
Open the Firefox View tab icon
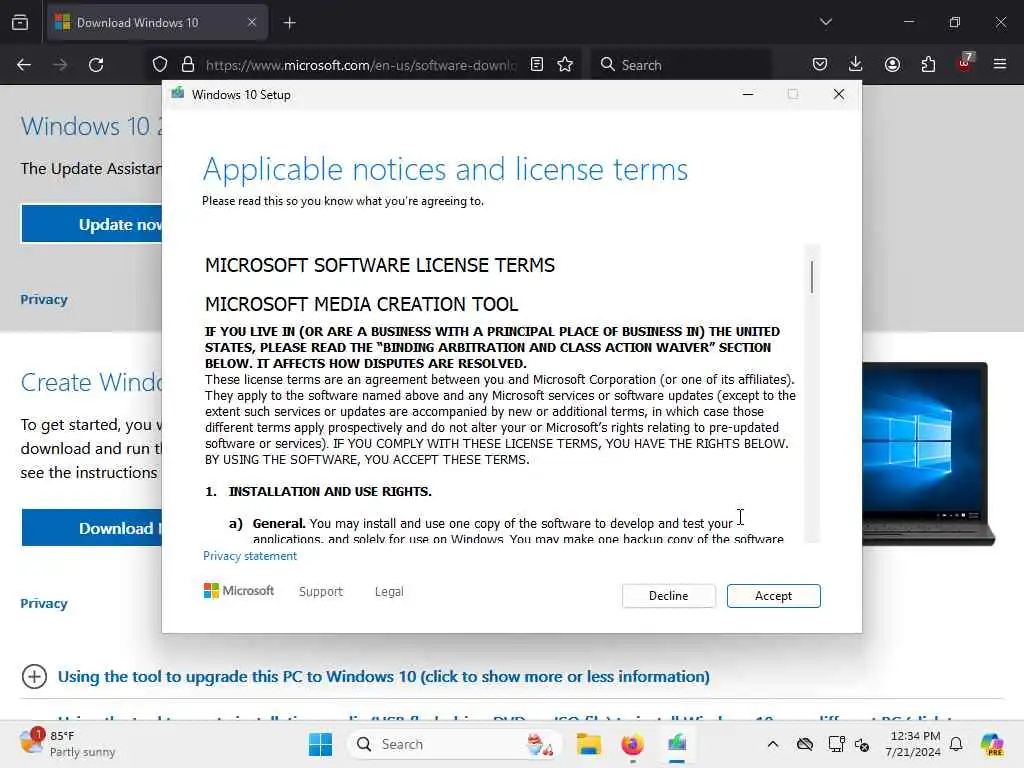[20, 23]
